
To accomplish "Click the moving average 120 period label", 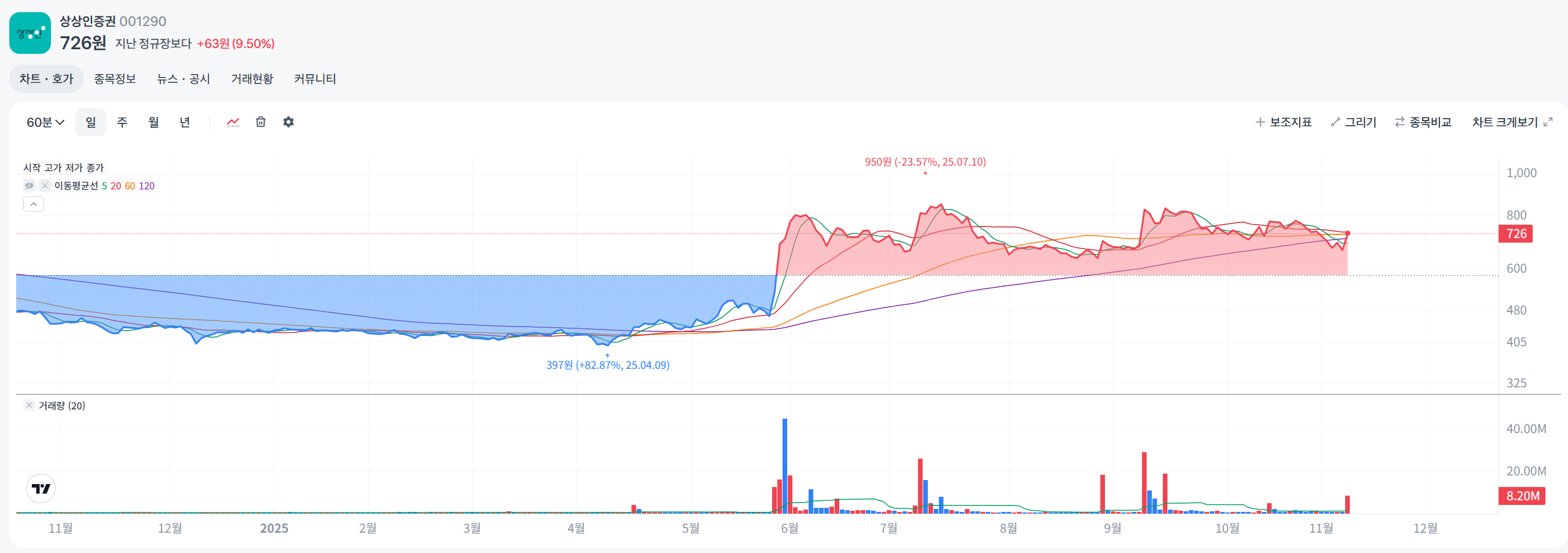I will 146,186.
